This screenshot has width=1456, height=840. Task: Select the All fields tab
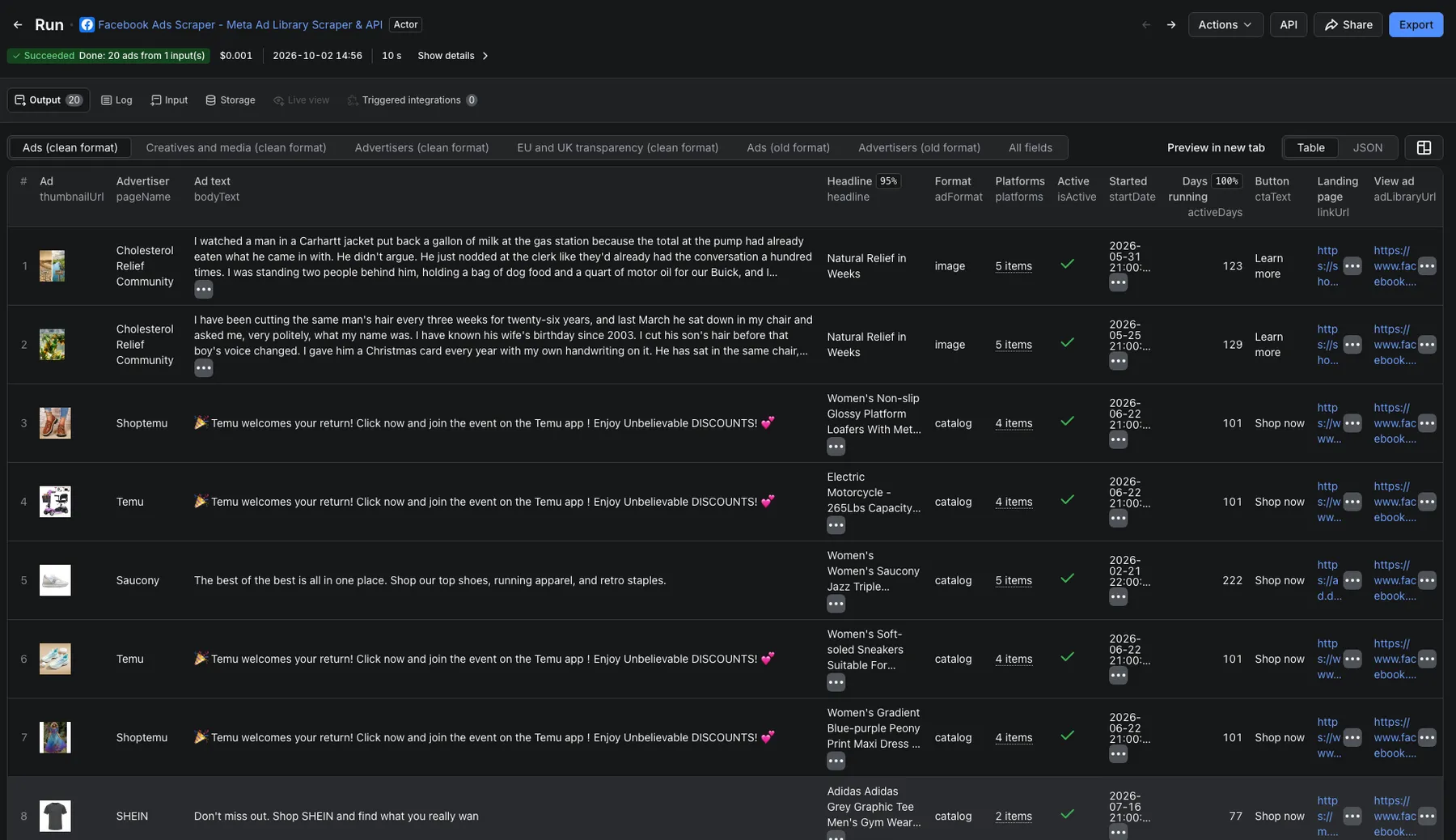1030,147
